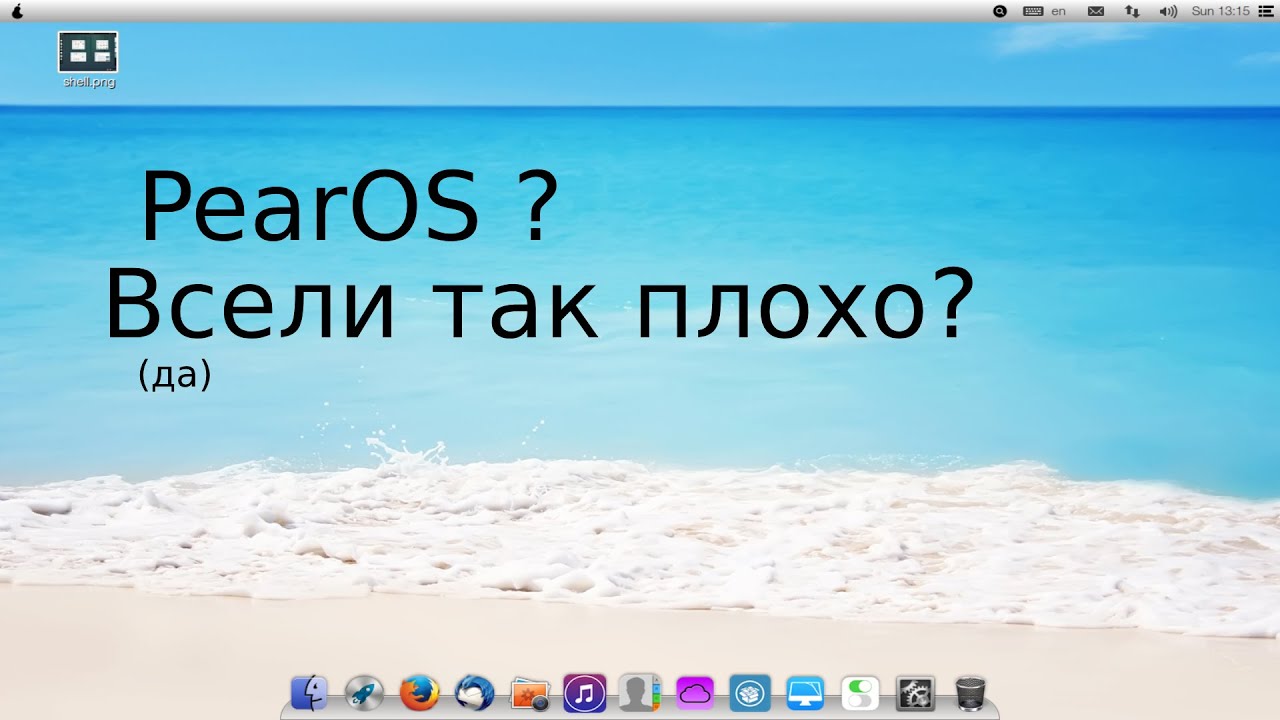The image size is (1280, 720).
Task: Open the Trash in the dock
Action: [970, 692]
